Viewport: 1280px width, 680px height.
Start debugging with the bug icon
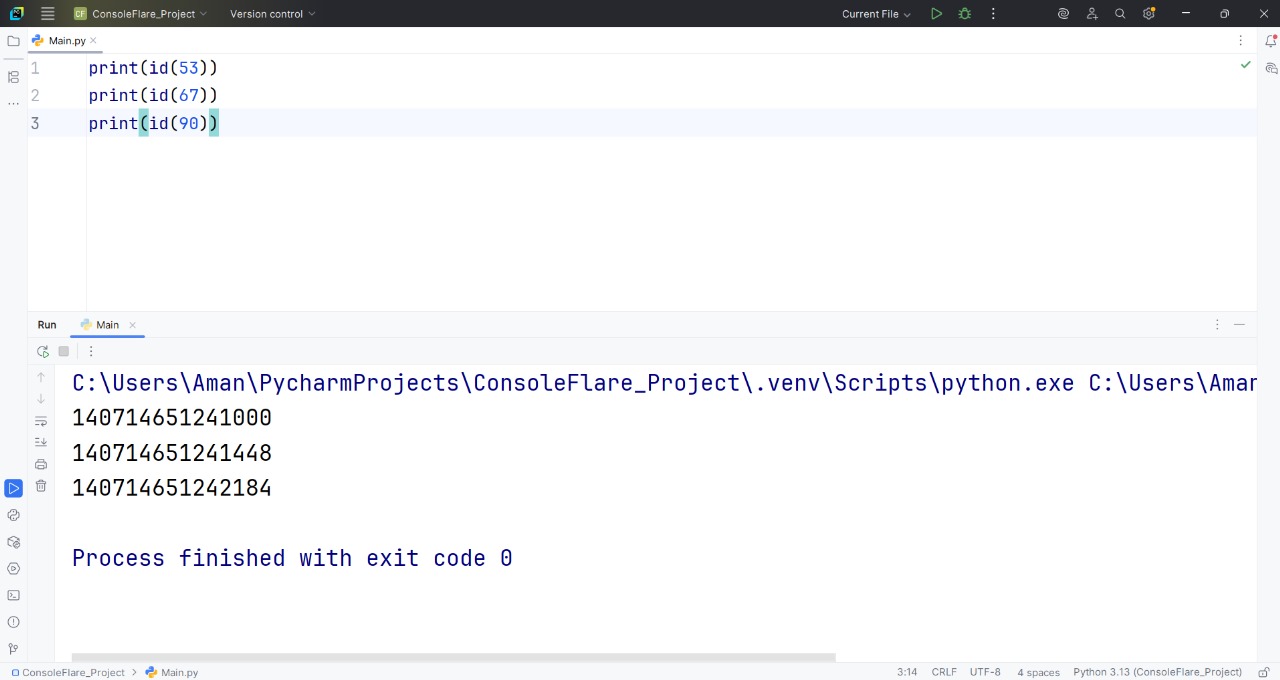[x=964, y=14]
